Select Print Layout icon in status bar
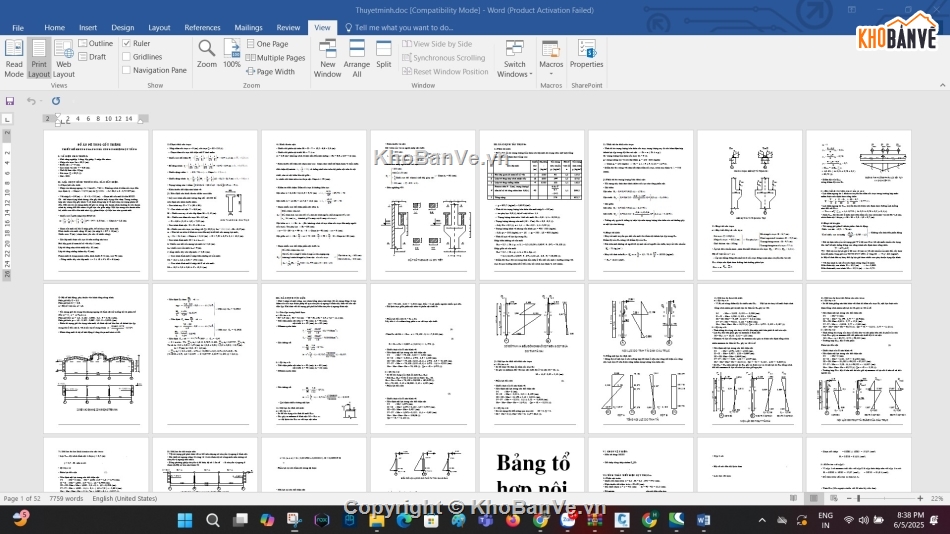The width and height of the screenshot is (950, 534). [x=814, y=498]
